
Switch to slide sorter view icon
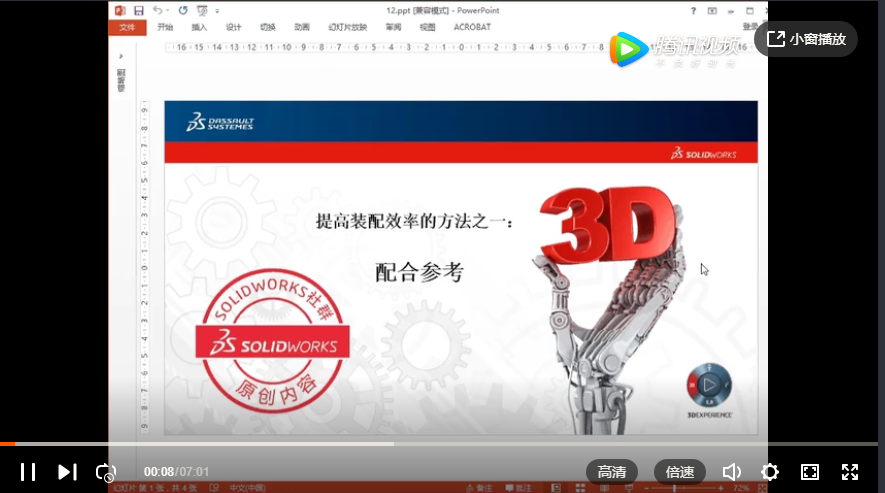pyautogui.click(x=580, y=488)
